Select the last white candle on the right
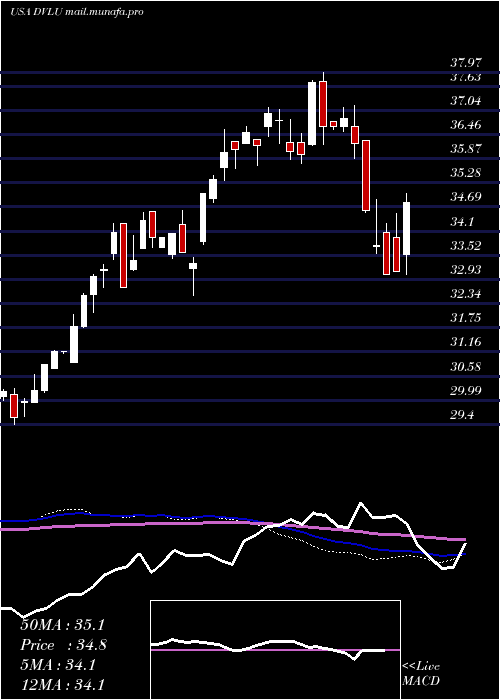The height and width of the screenshot is (700, 500). pos(406,229)
